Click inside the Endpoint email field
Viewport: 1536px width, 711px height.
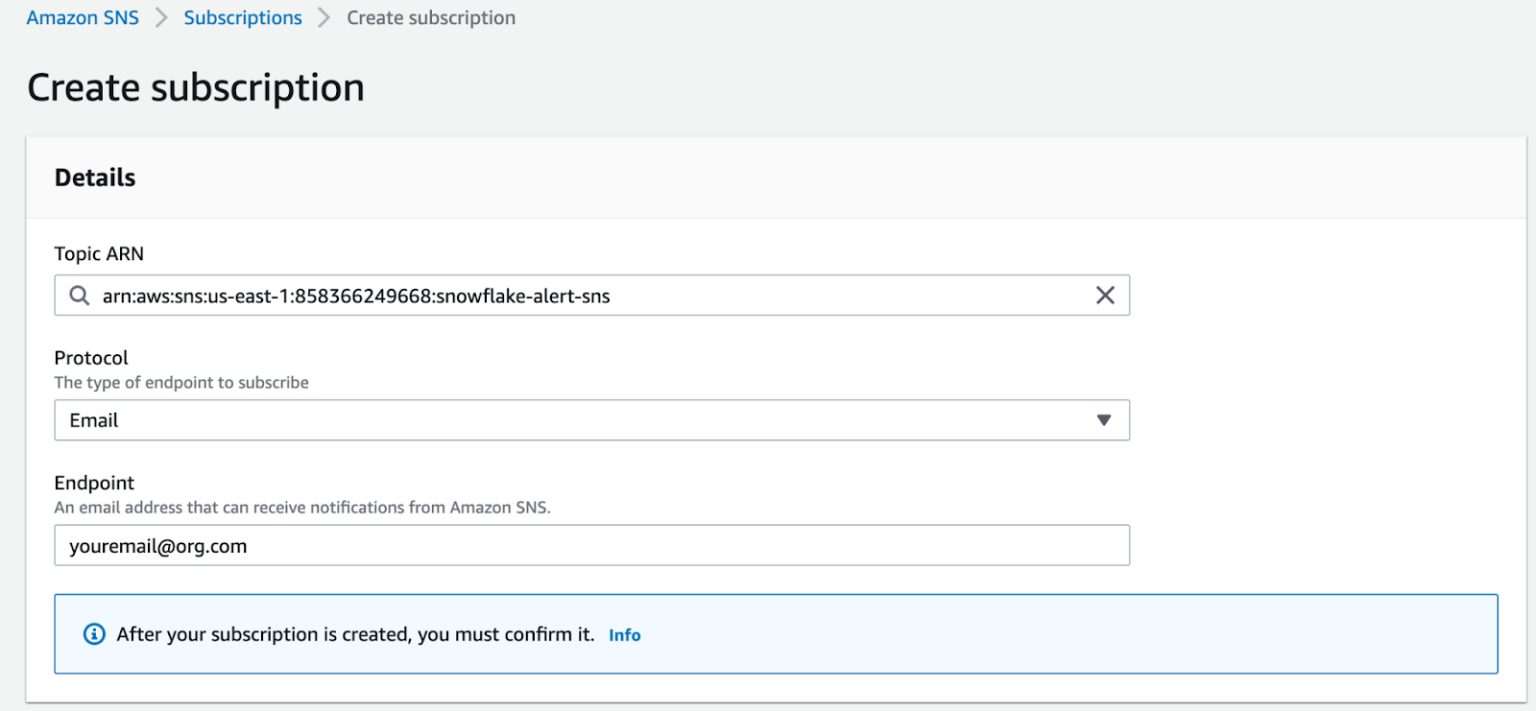pos(592,545)
